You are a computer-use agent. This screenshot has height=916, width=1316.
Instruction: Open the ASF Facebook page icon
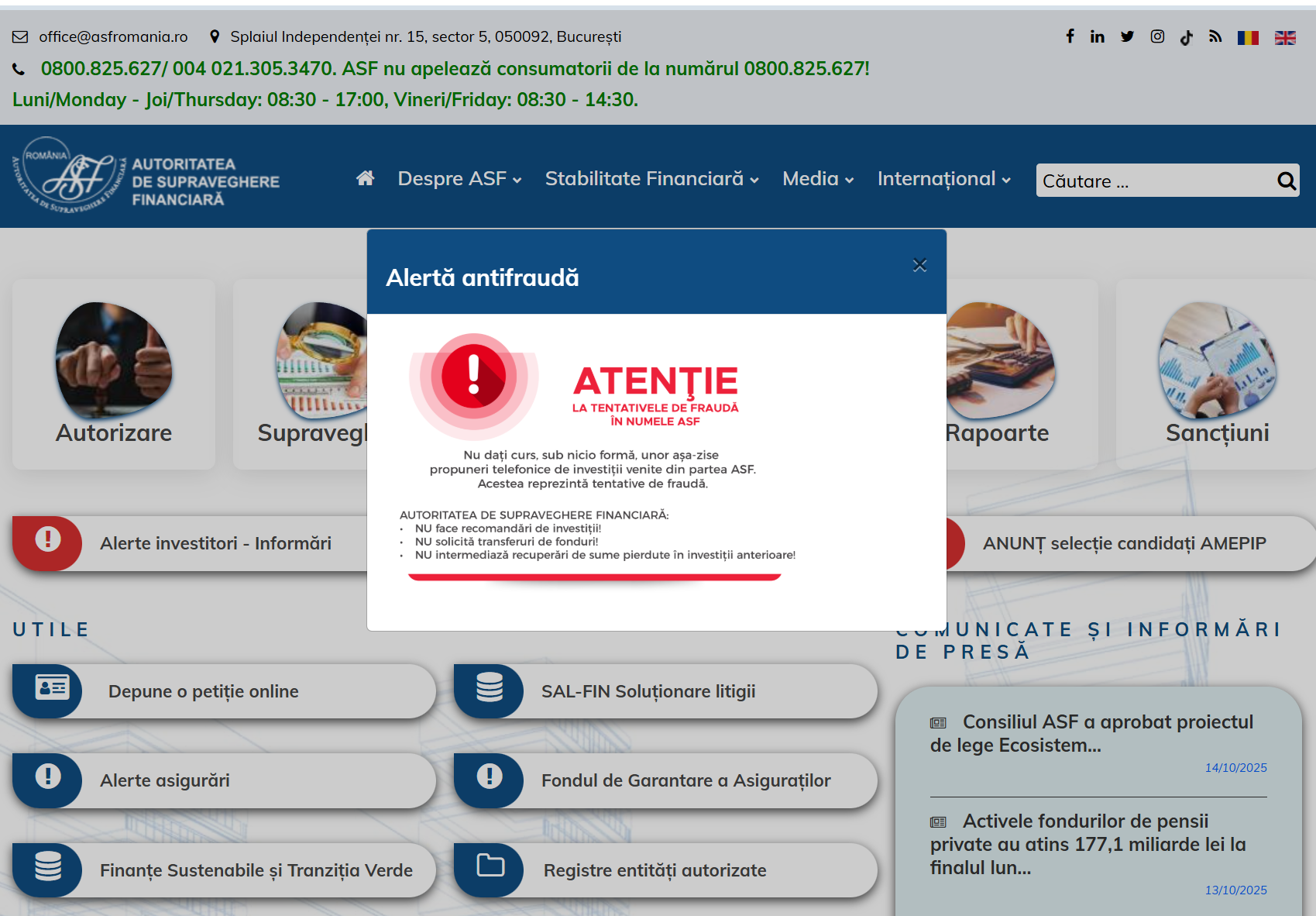point(1070,36)
